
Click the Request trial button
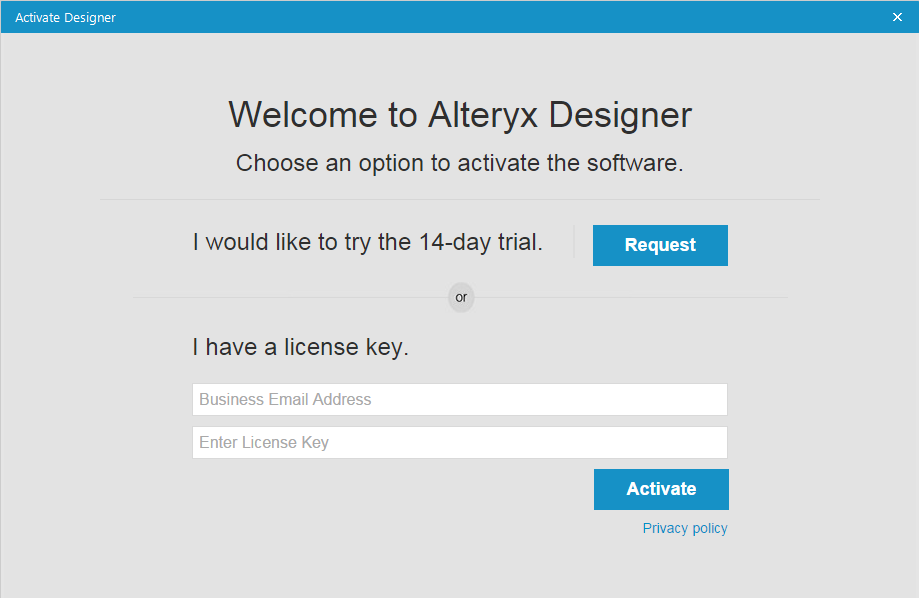pos(660,245)
